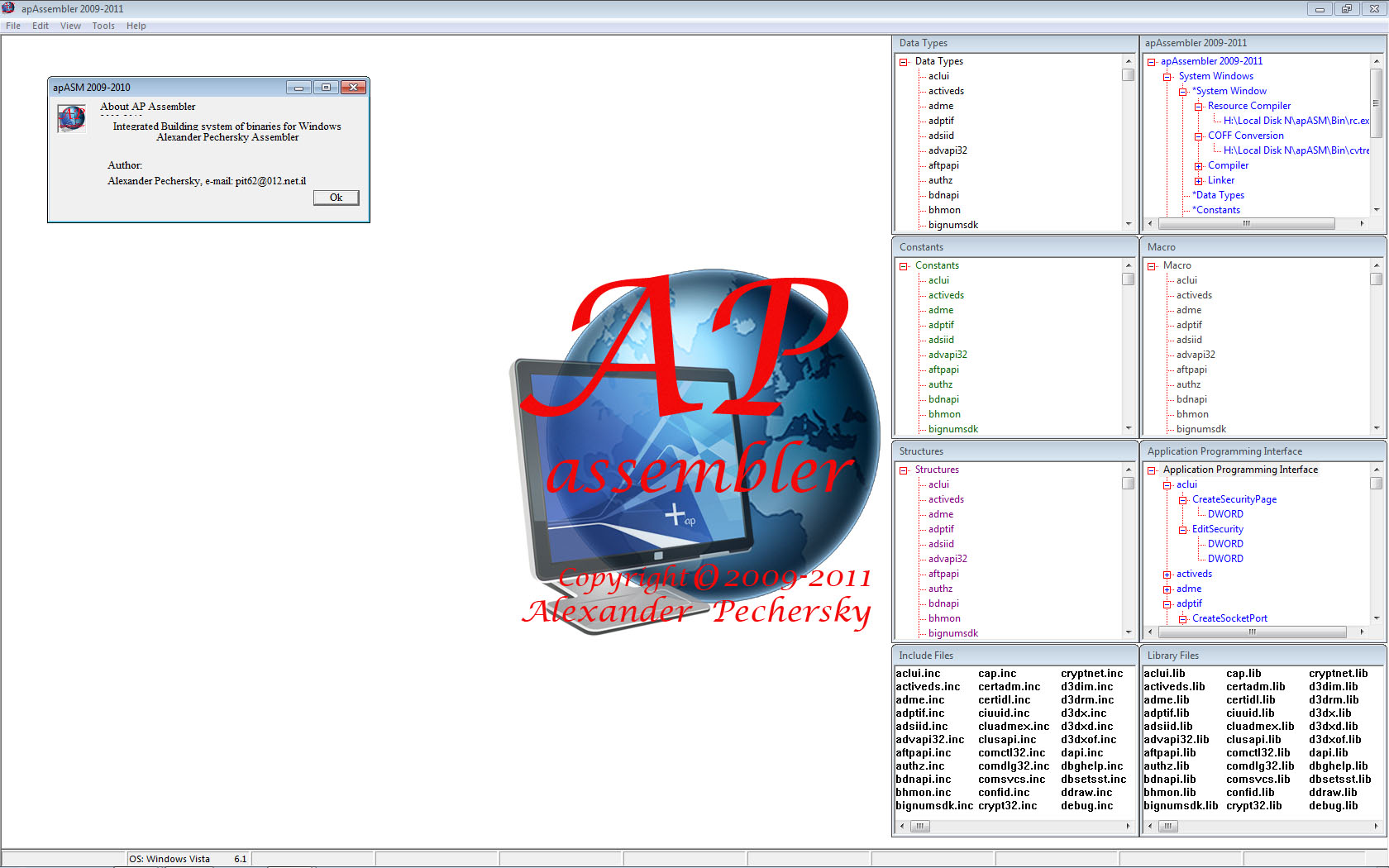The image size is (1389, 868).
Task: Click the apAssembler title bar app icon
Action: pos(9,8)
